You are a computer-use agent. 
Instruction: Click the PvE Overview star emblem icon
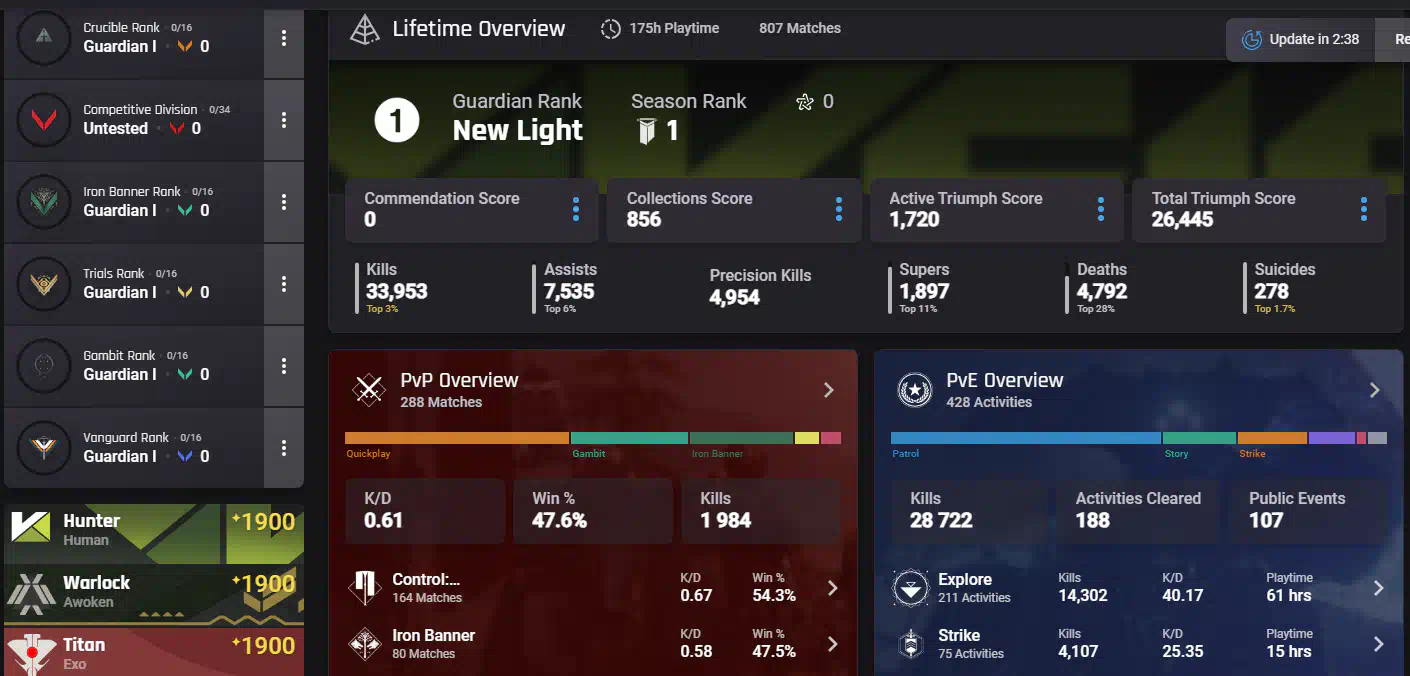click(914, 390)
